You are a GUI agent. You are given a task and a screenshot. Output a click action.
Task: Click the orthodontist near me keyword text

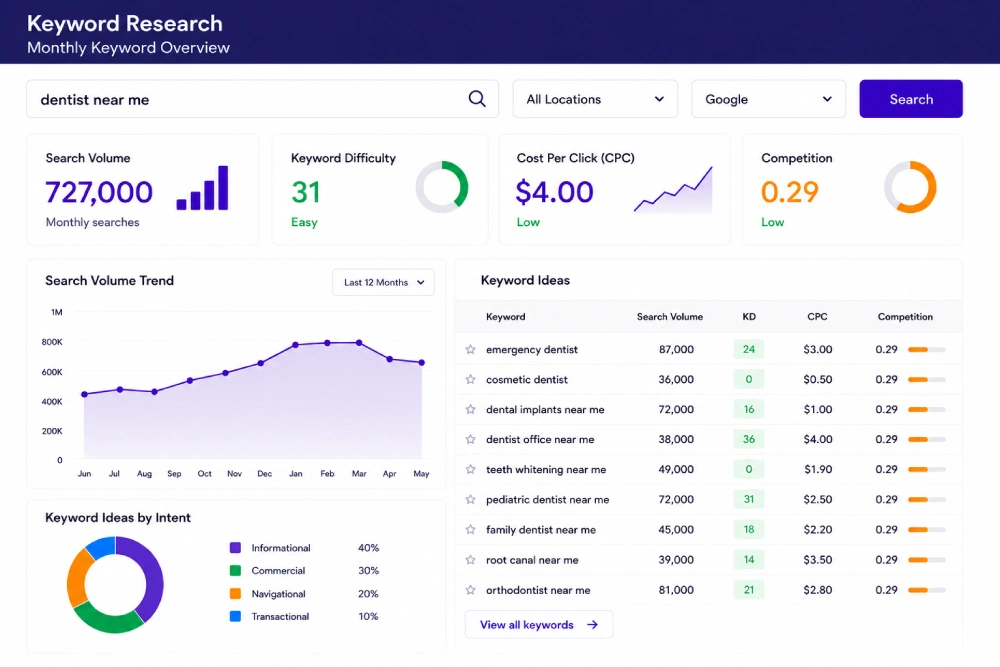point(538,590)
